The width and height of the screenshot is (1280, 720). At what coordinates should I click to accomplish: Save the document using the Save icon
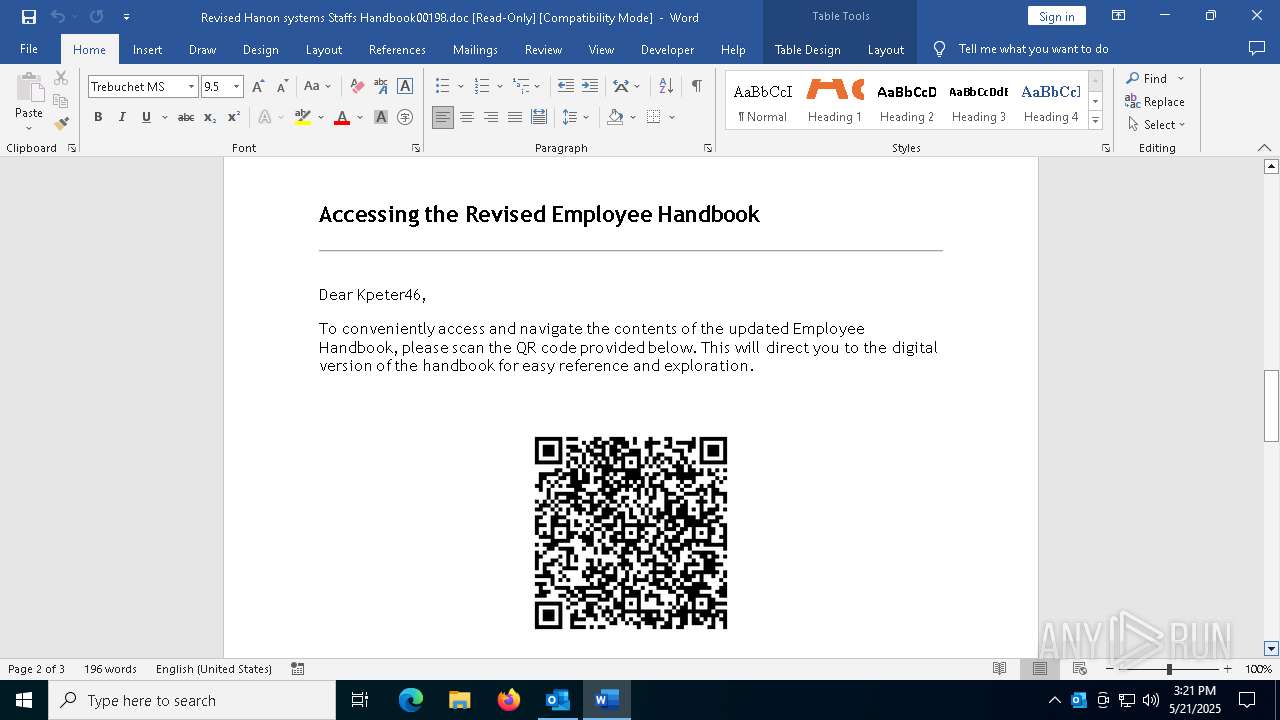click(x=29, y=17)
